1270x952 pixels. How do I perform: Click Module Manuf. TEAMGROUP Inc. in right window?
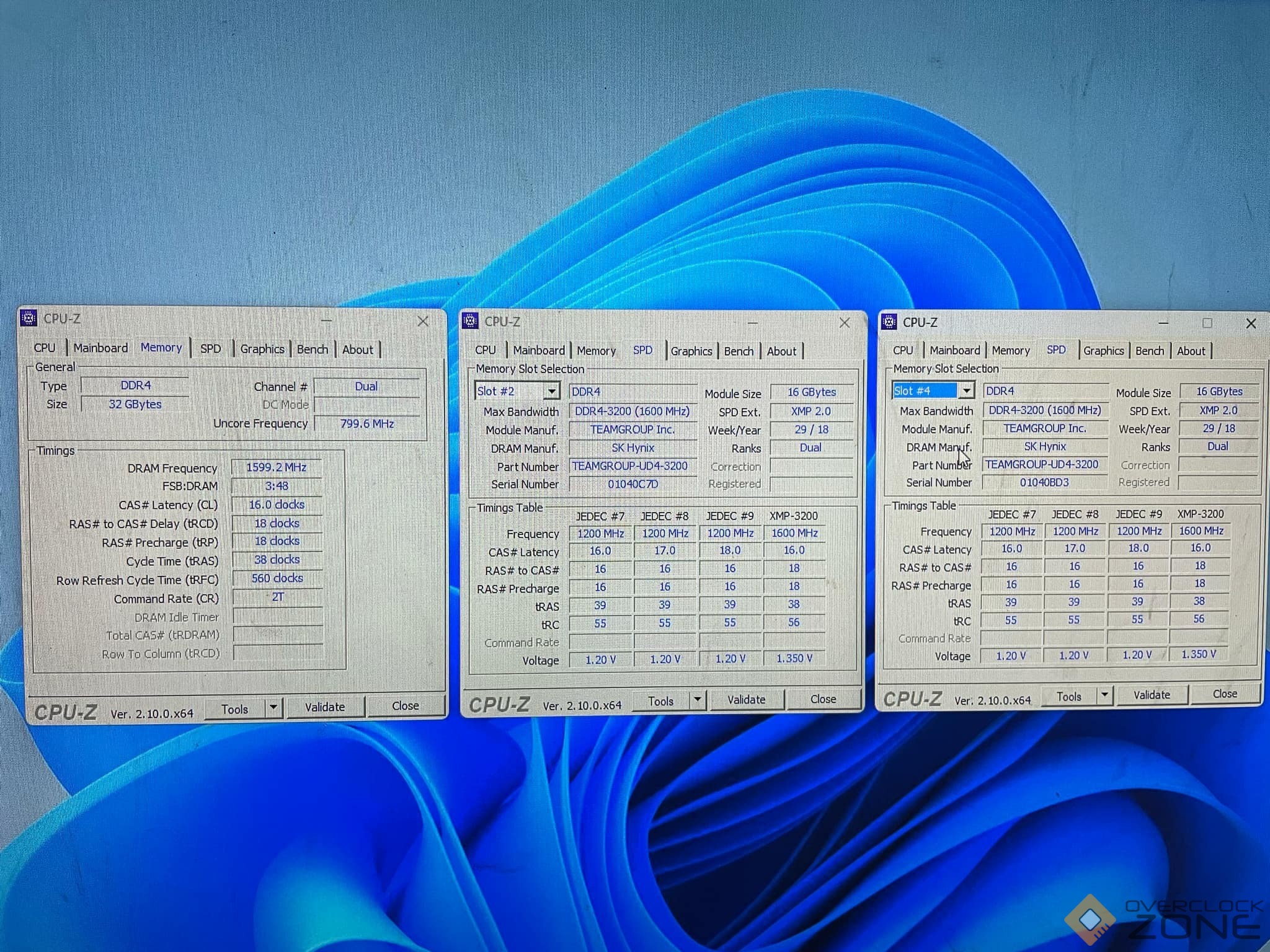coord(1045,428)
